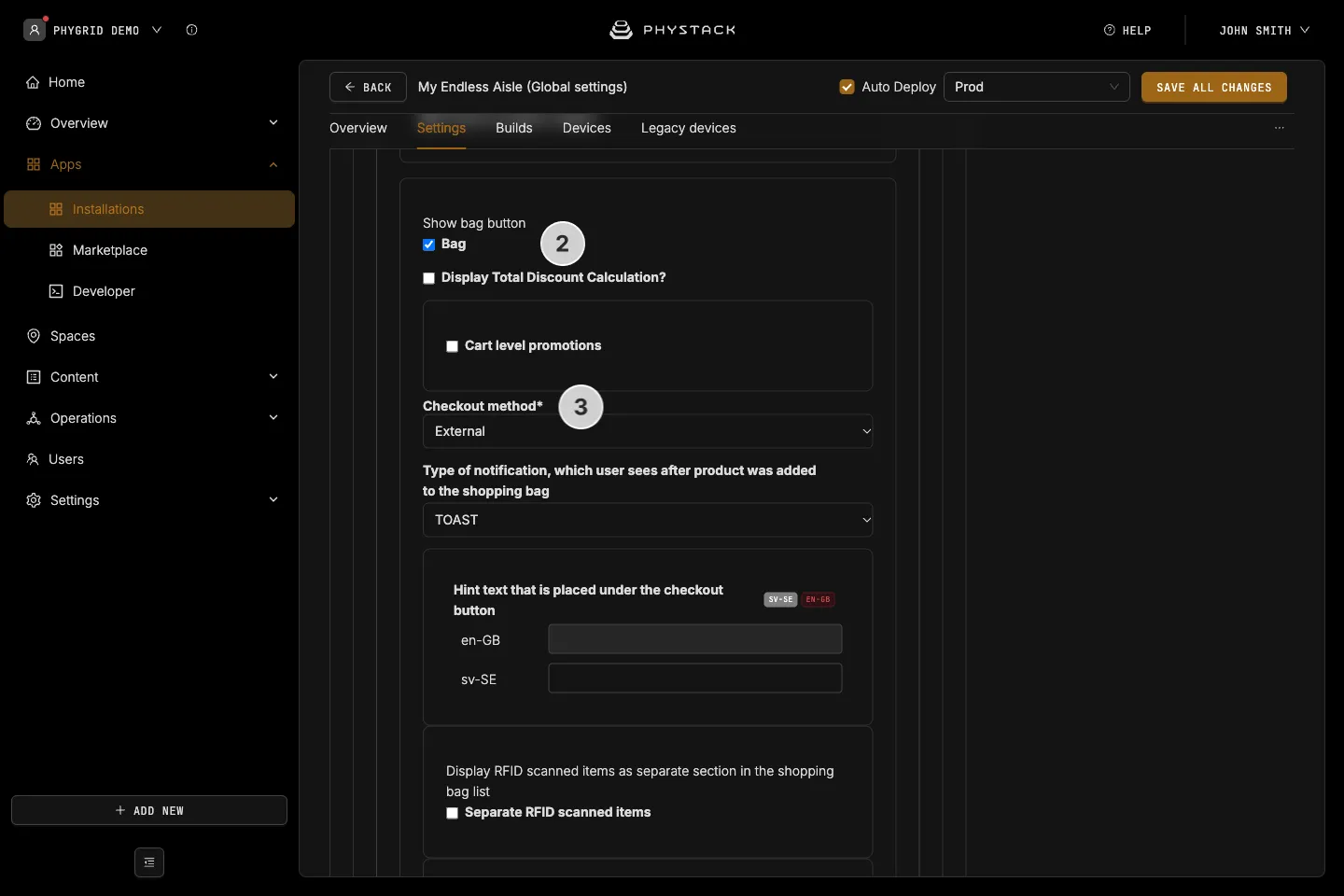Screen dimensions: 1344x896
Task: Switch to the Legacy devices tab
Action: coord(689,128)
